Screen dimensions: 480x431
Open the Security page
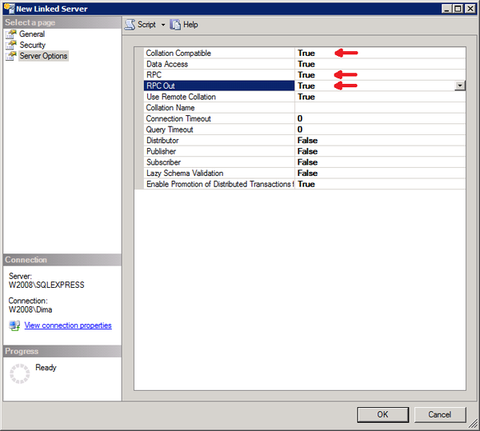pyautogui.click(x=32, y=45)
